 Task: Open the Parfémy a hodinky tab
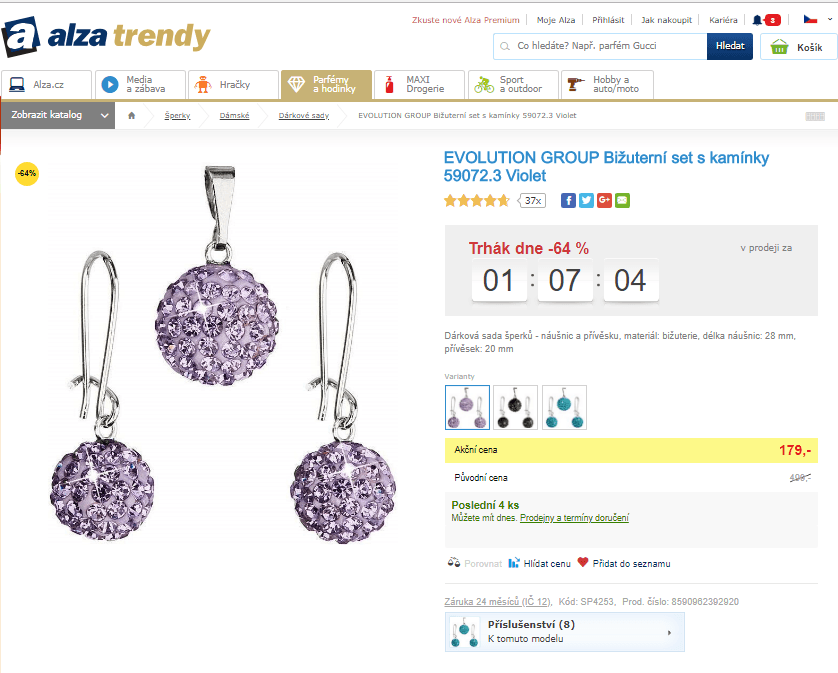tap(326, 85)
